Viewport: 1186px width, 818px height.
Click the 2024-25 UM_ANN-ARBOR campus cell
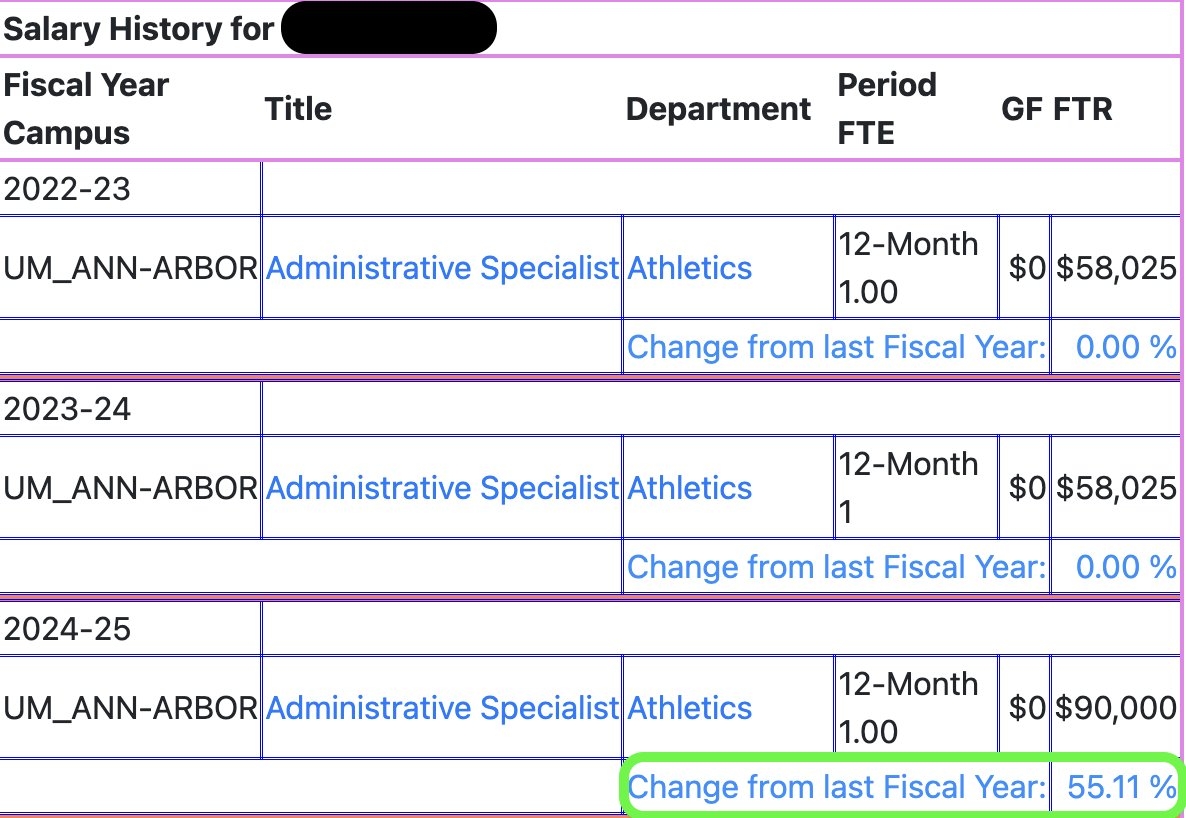130,708
